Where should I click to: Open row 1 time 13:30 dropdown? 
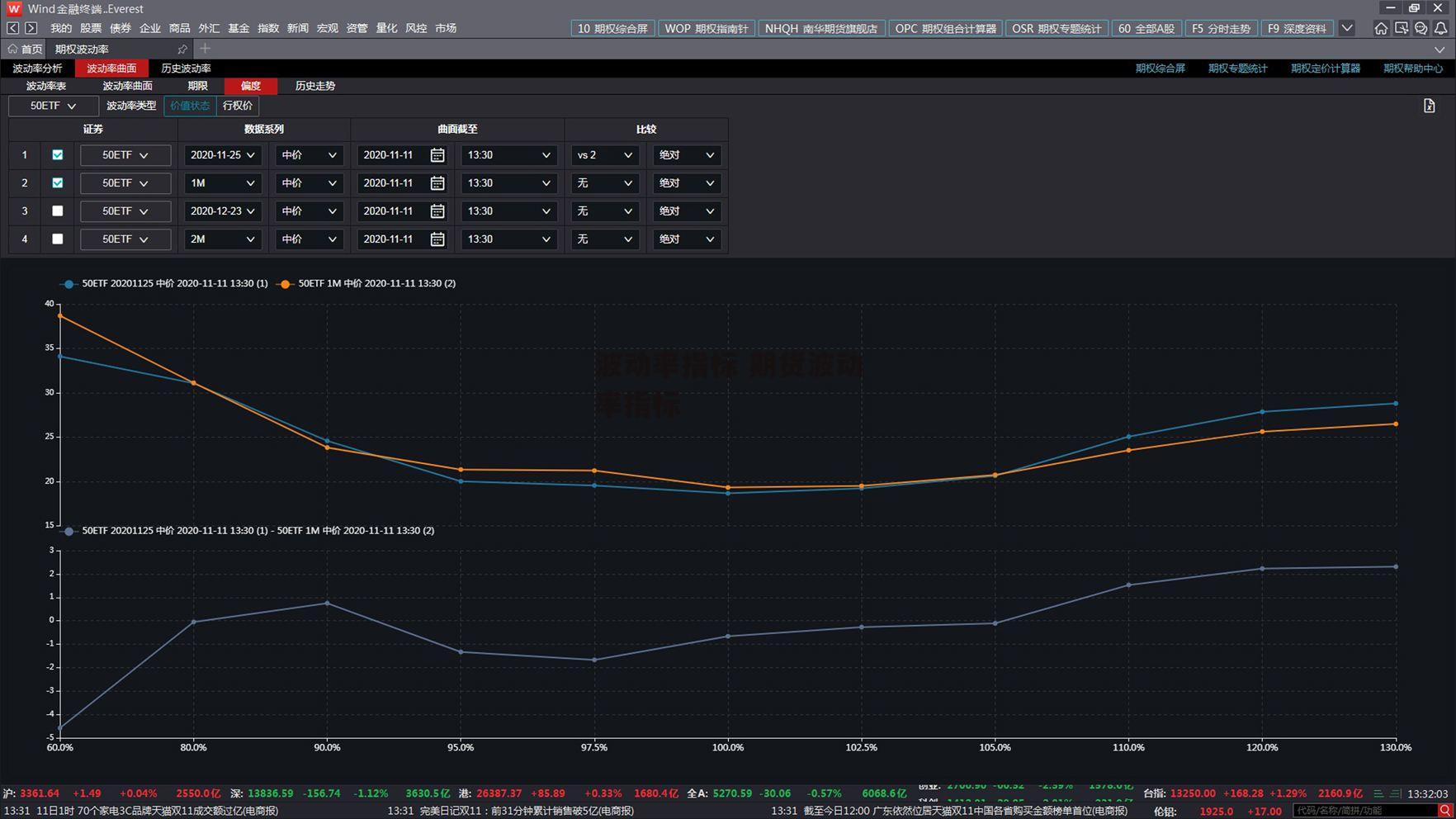tap(508, 155)
